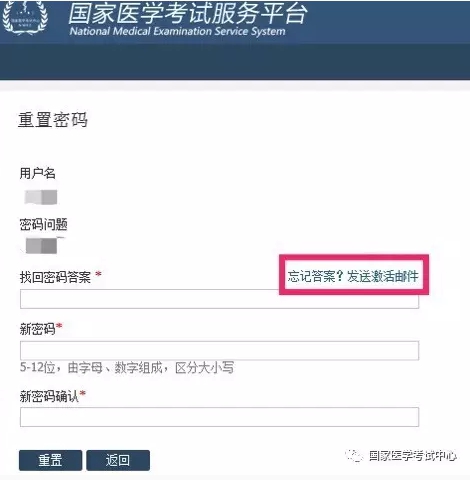The image size is (470, 480).
Task: Click the 国家医学考试中心 watermark text
Action: coord(413,456)
